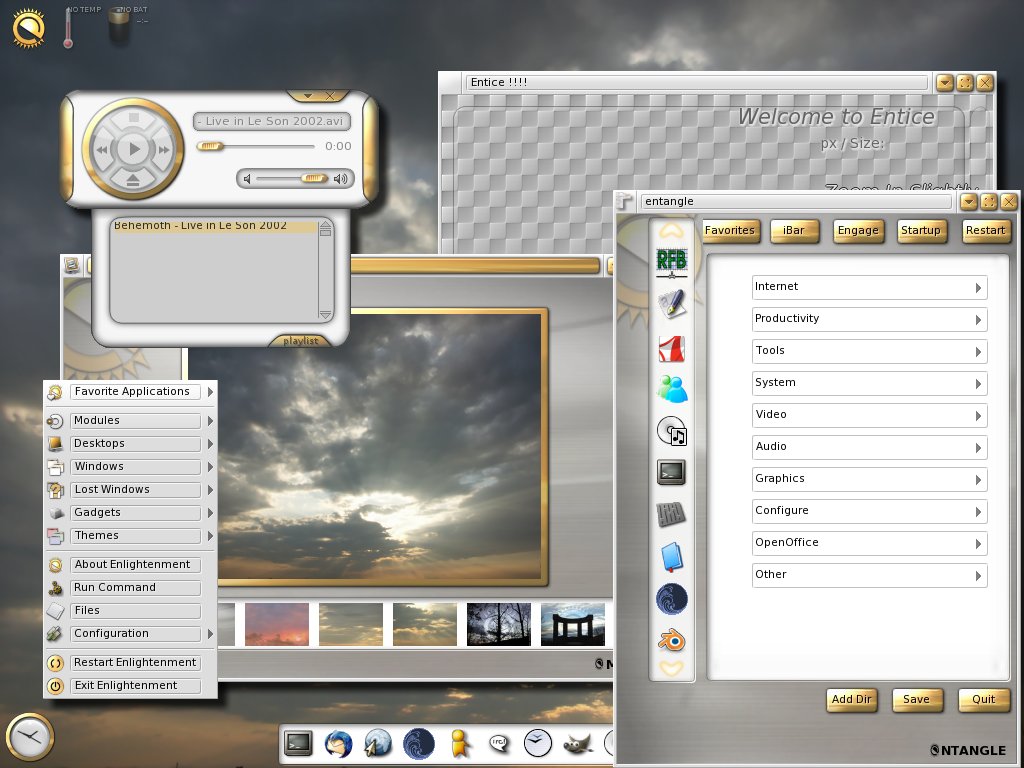Open the messenger buddies icon in entangle

click(672, 389)
